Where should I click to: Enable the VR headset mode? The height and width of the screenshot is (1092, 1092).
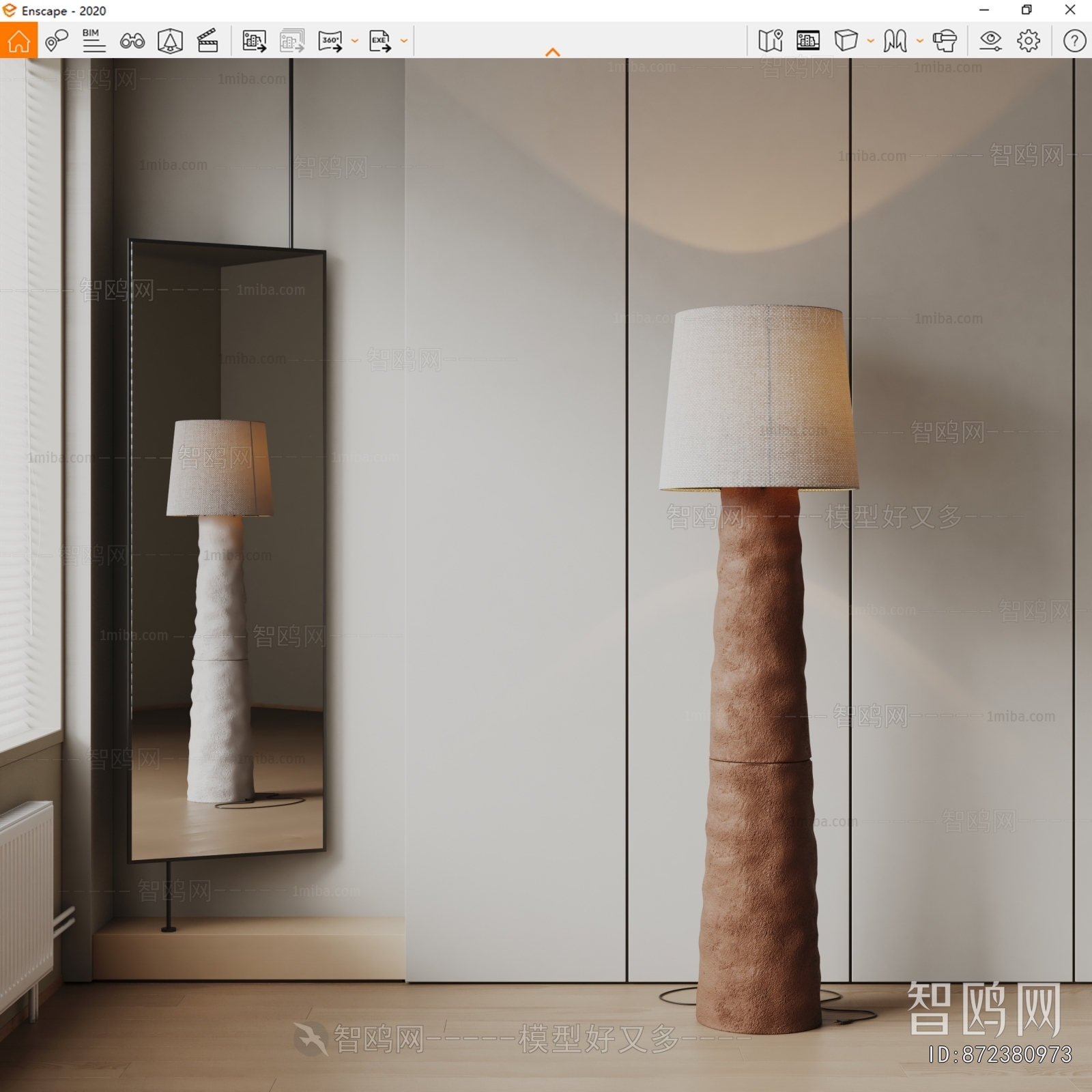(x=945, y=41)
